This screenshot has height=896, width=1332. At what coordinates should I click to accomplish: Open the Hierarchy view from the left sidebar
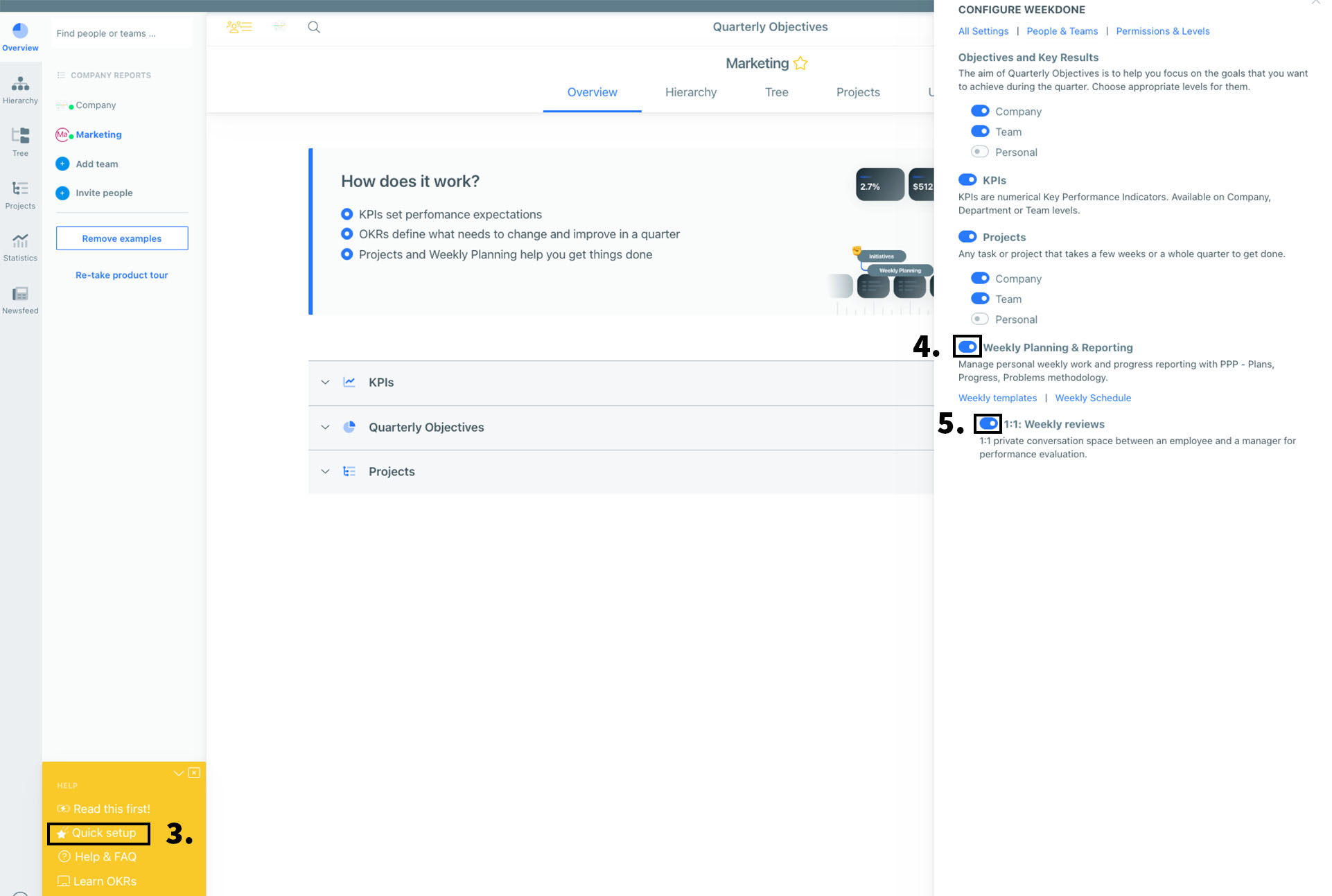pyautogui.click(x=20, y=89)
